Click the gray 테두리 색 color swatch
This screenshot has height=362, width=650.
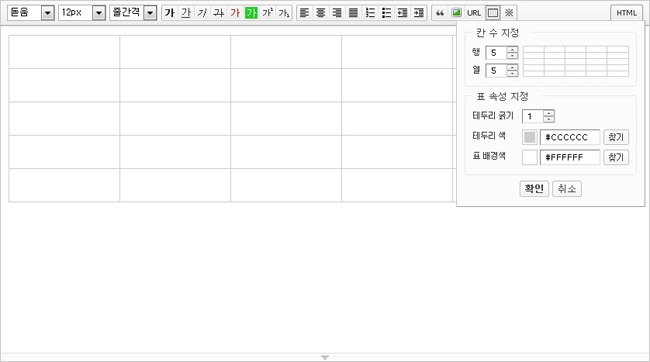pyautogui.click(x=529, y=137)
